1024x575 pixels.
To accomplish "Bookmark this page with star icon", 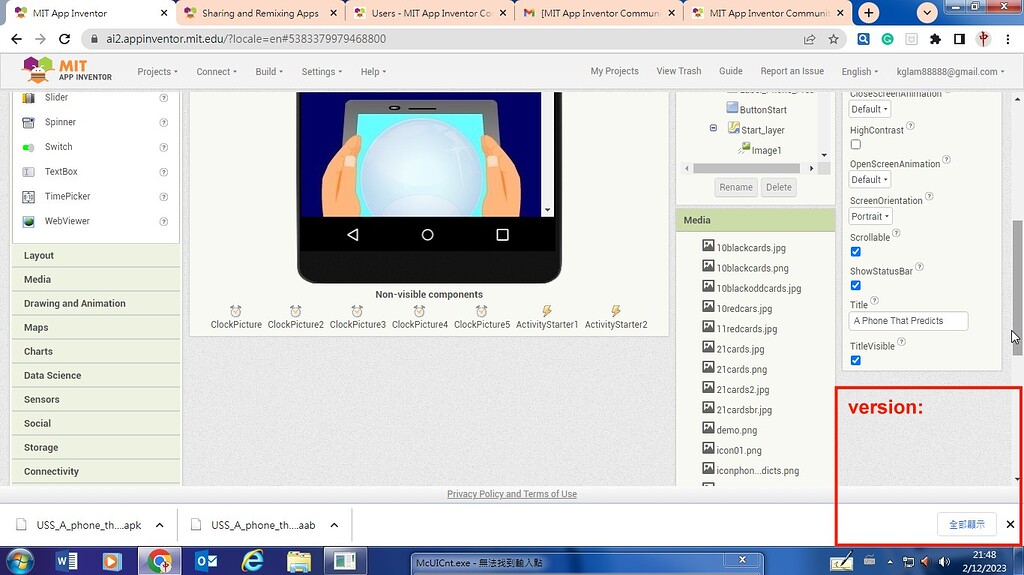I will pos(833,39).
